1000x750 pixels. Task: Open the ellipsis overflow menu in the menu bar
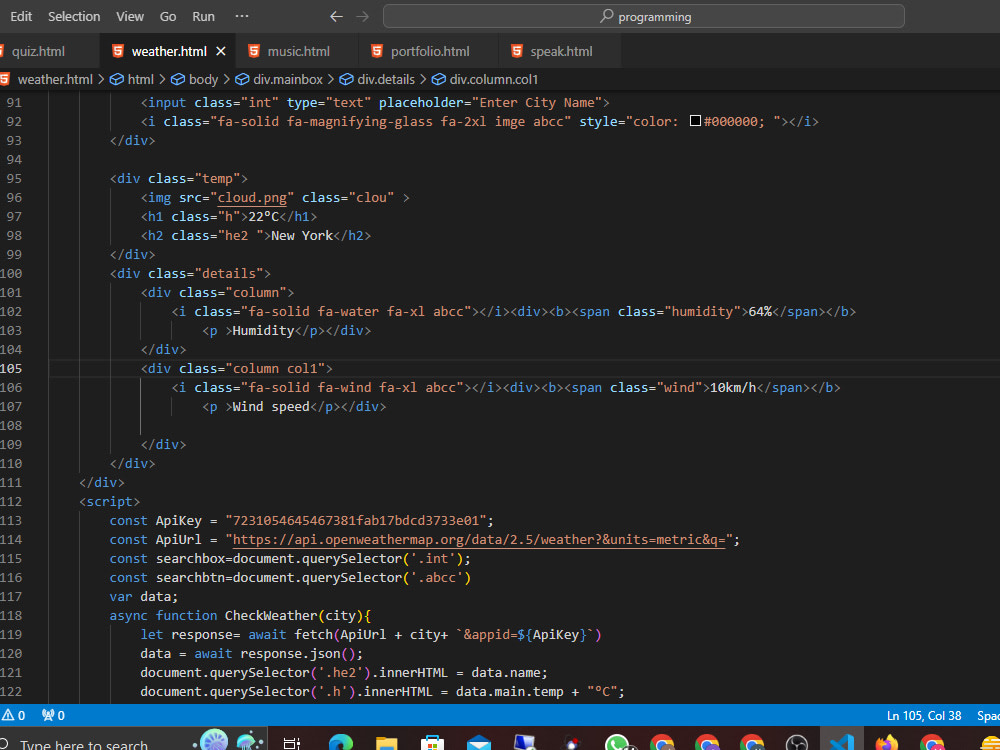point(241,16)
